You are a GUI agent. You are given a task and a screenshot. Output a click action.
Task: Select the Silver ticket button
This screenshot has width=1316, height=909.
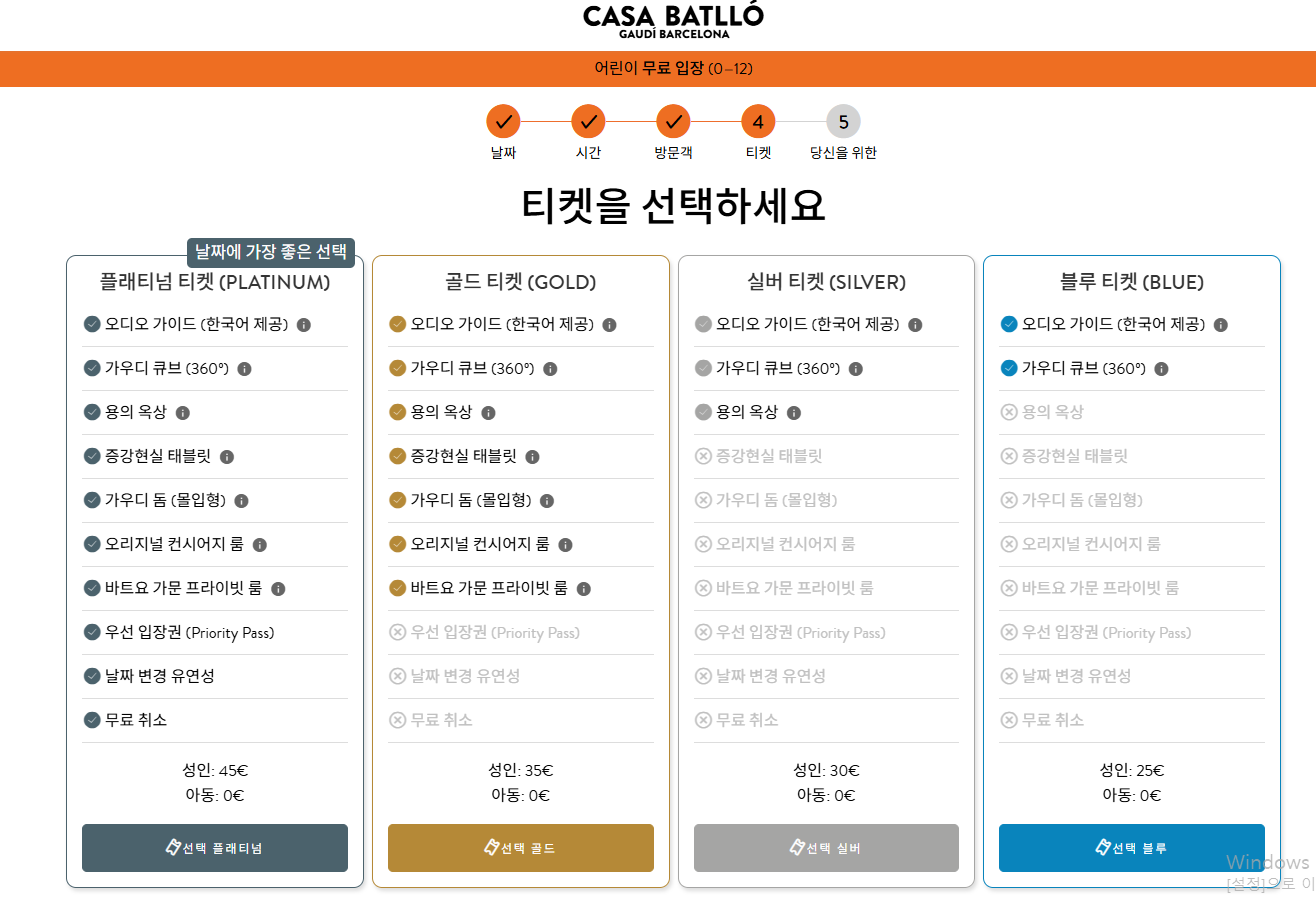coord(826,848)
